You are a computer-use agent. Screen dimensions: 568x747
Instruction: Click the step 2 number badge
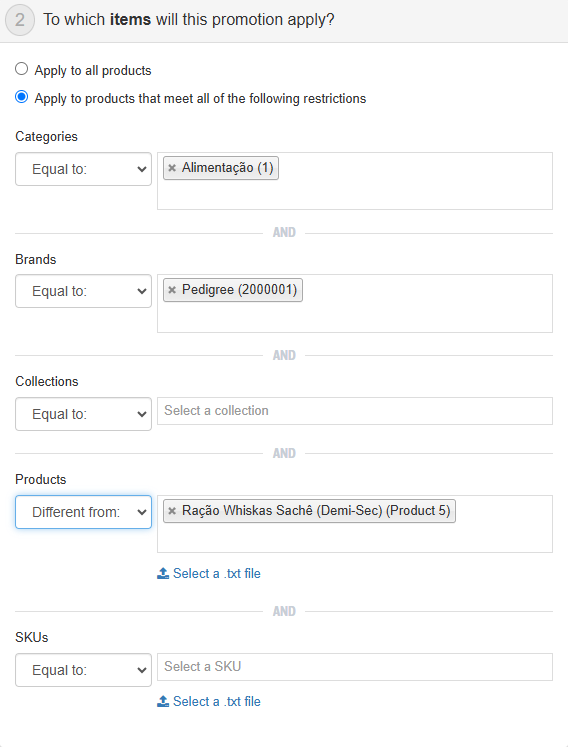point(20,20)
